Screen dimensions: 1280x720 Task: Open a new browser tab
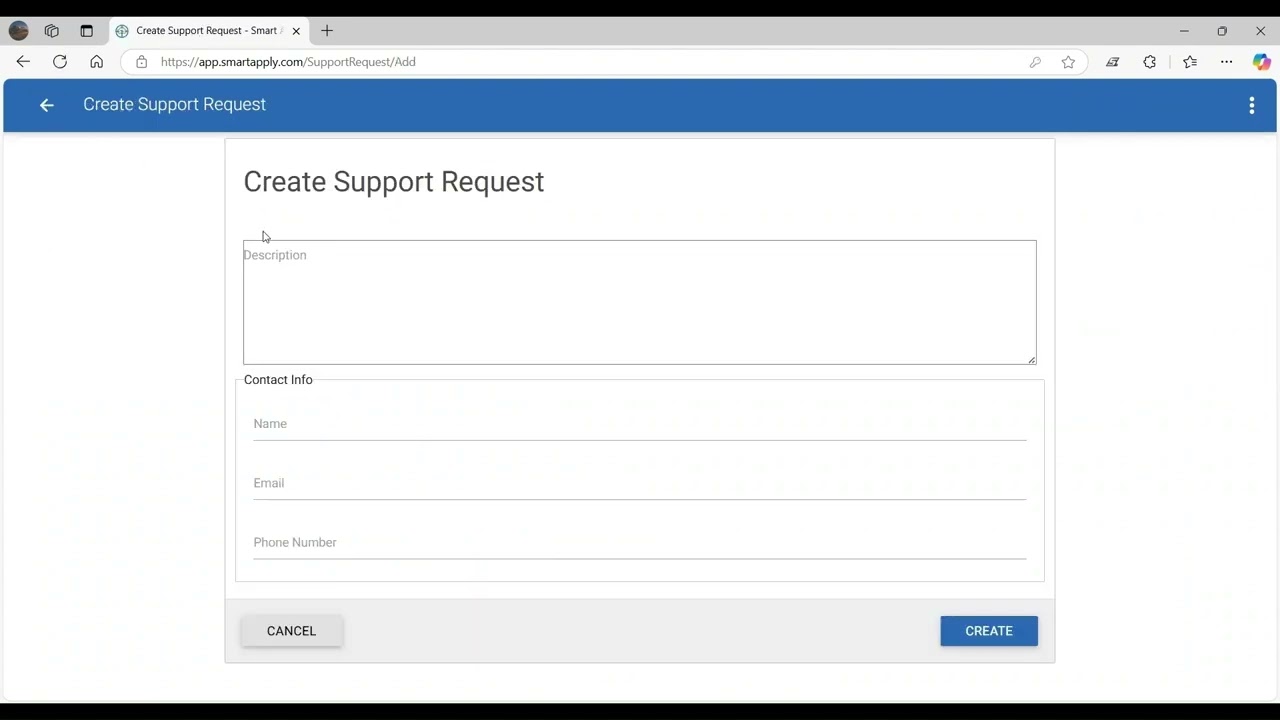pyautogui.click(x=327, y=31)
